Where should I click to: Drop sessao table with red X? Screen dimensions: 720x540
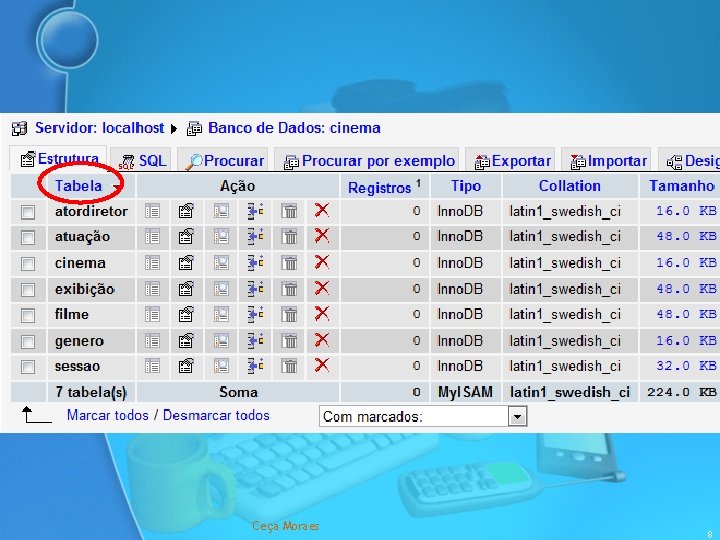322,365
